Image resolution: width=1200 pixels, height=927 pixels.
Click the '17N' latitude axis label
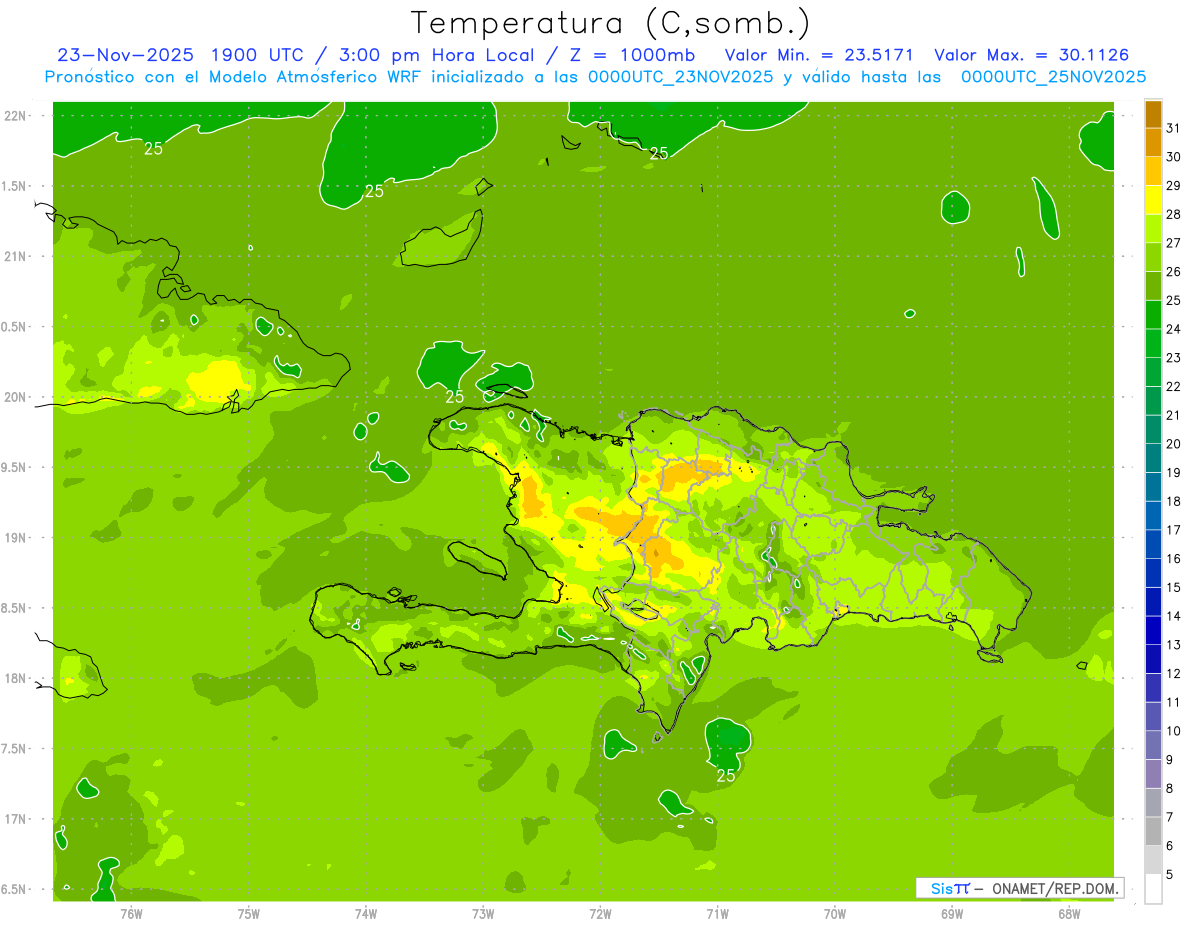[x=16, y=819]
